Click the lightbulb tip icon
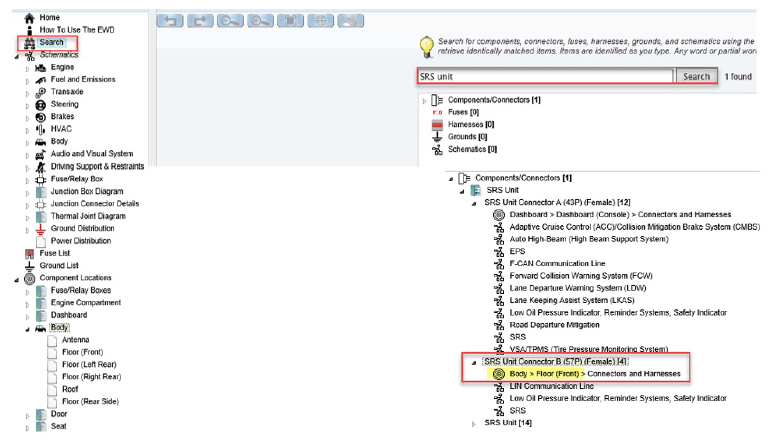The image size is (773, 442). coord(426,46)
